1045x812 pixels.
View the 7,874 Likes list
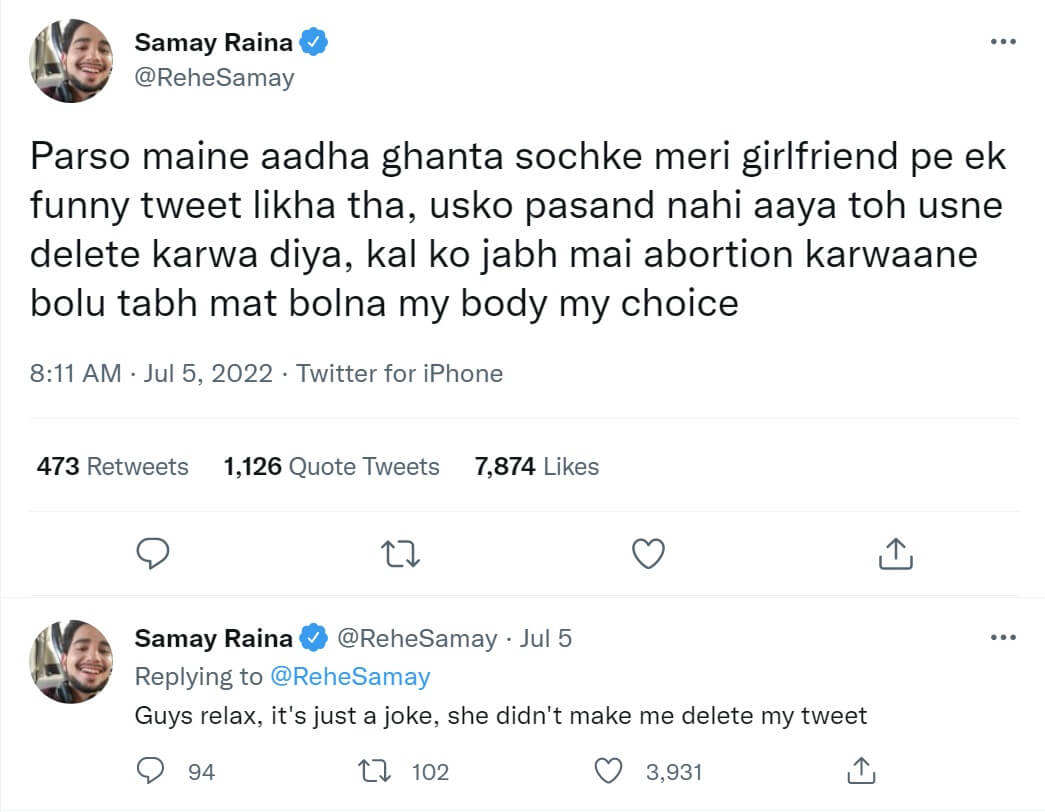(x=536, y=466)
